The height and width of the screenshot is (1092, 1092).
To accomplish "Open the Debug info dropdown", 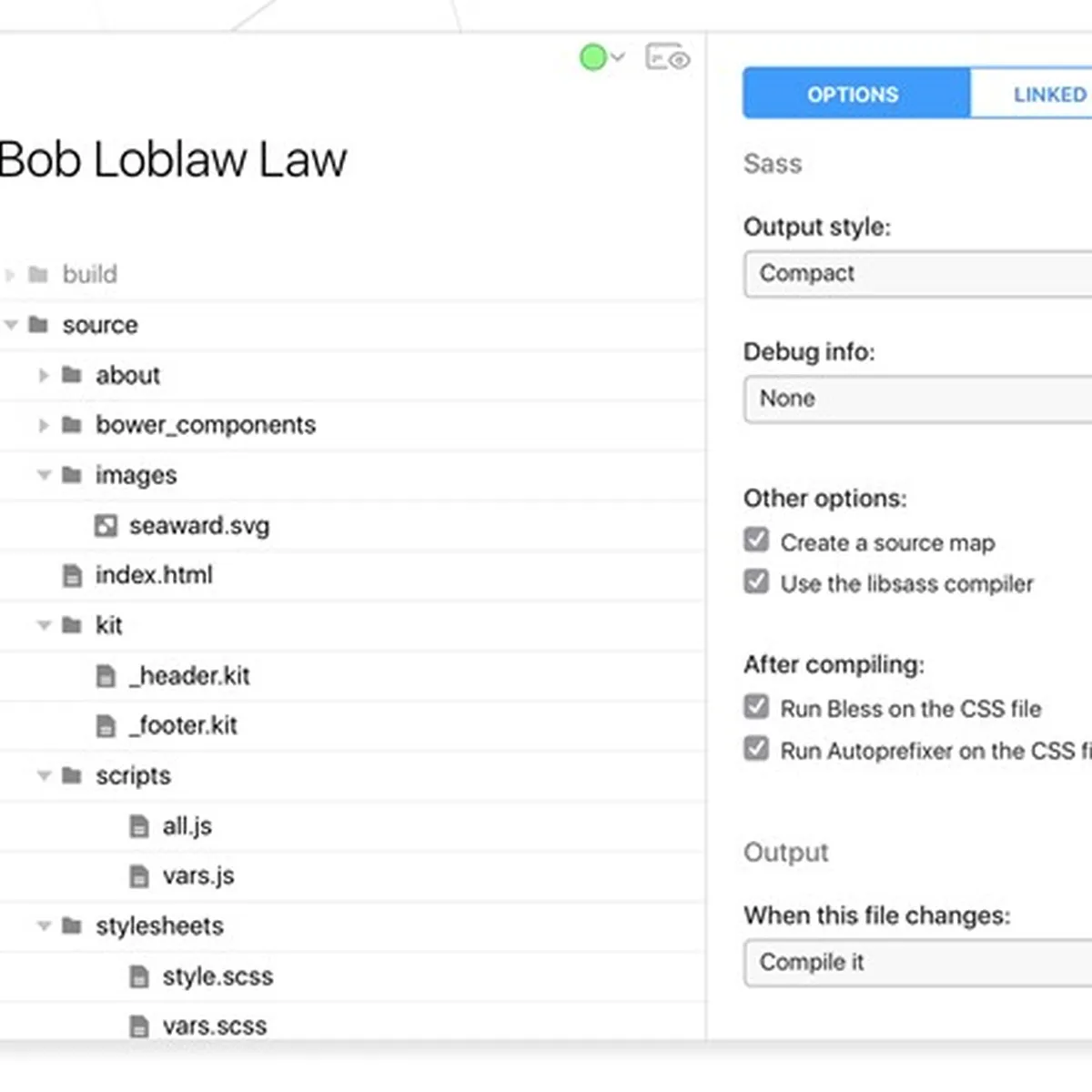I will point(917,399).
